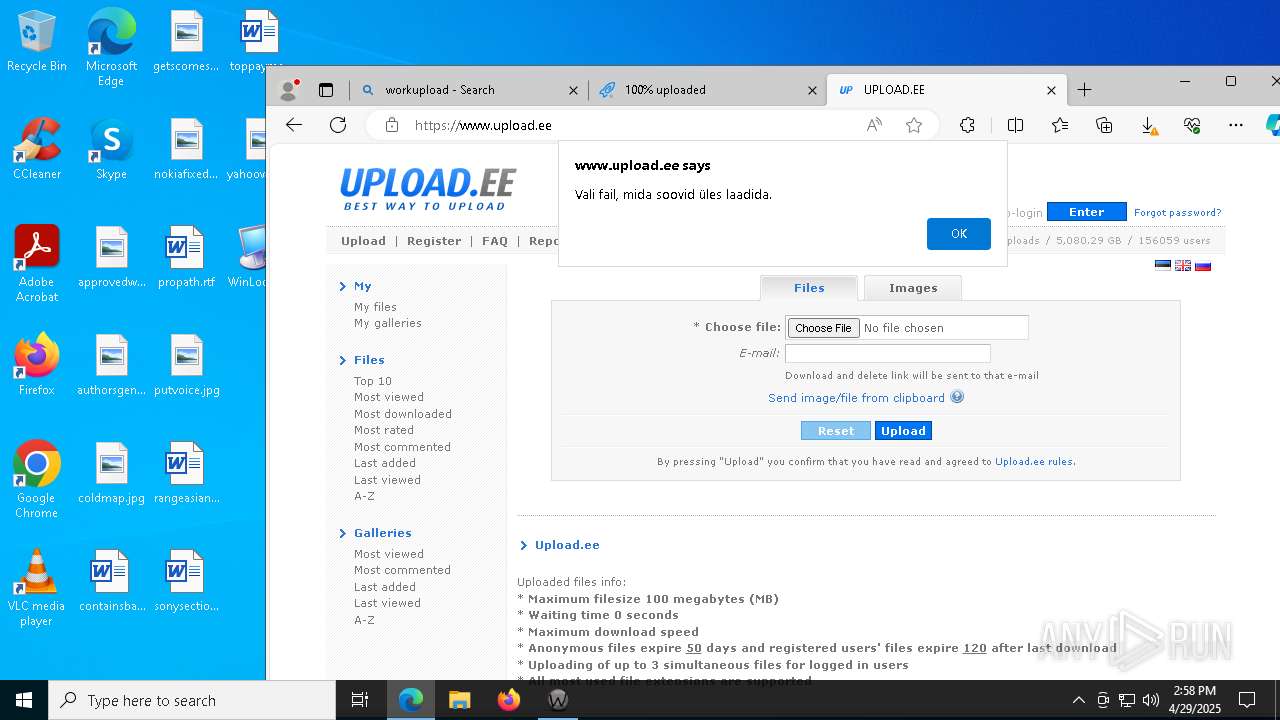Open propath.rtf on desktop

click(187, 257)
